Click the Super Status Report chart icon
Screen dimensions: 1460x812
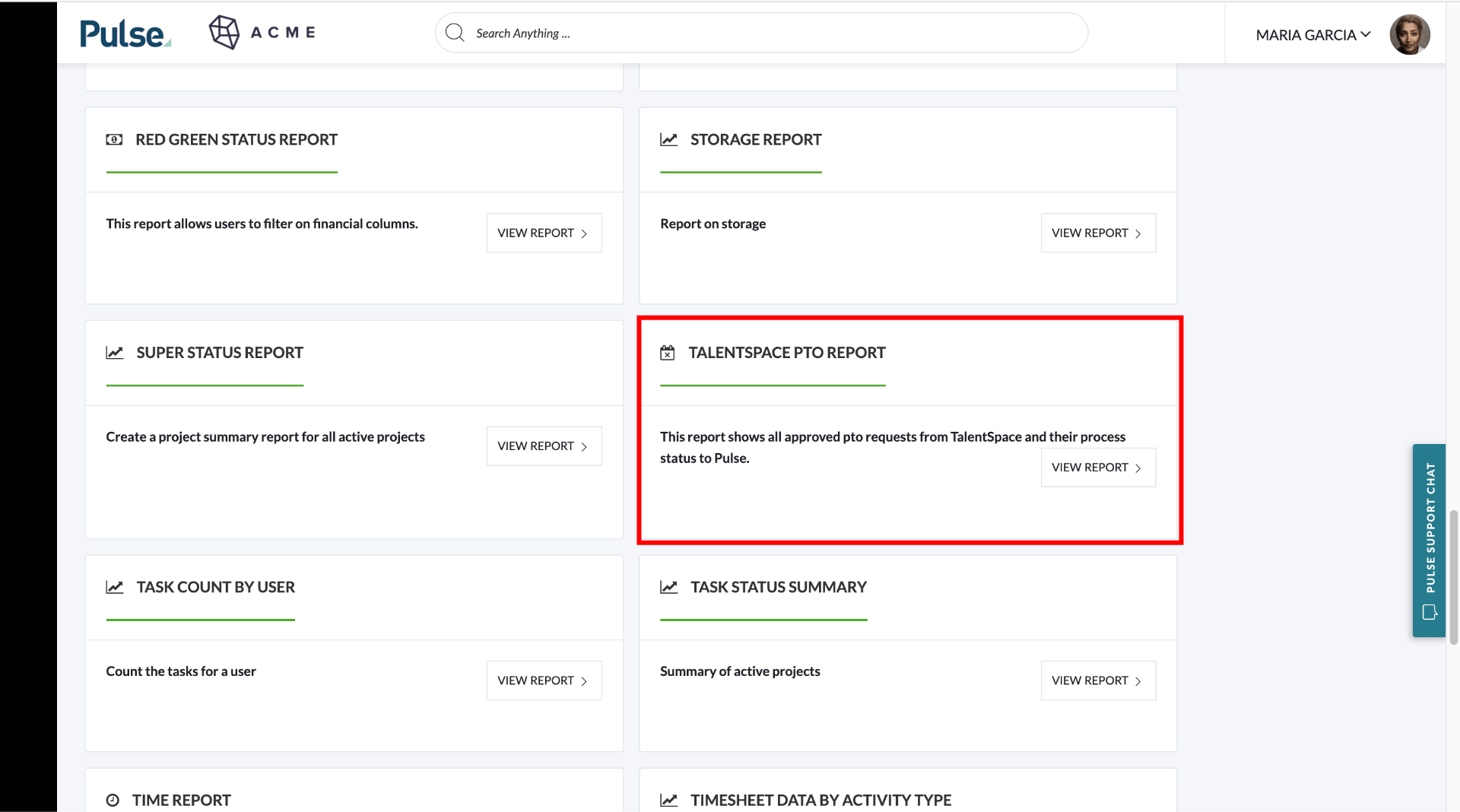[x=115, y=353]
